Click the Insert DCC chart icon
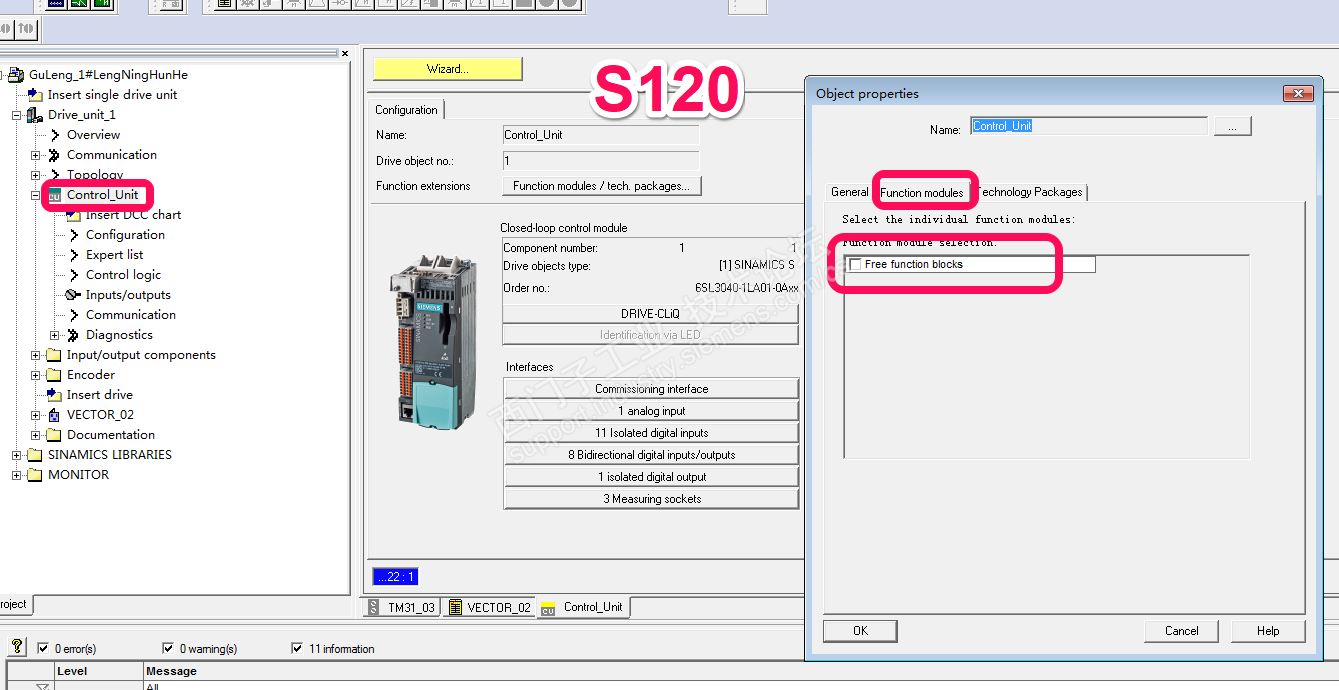Image resolution: width=1339 pixels, height=690 pixels. [74, 215]
